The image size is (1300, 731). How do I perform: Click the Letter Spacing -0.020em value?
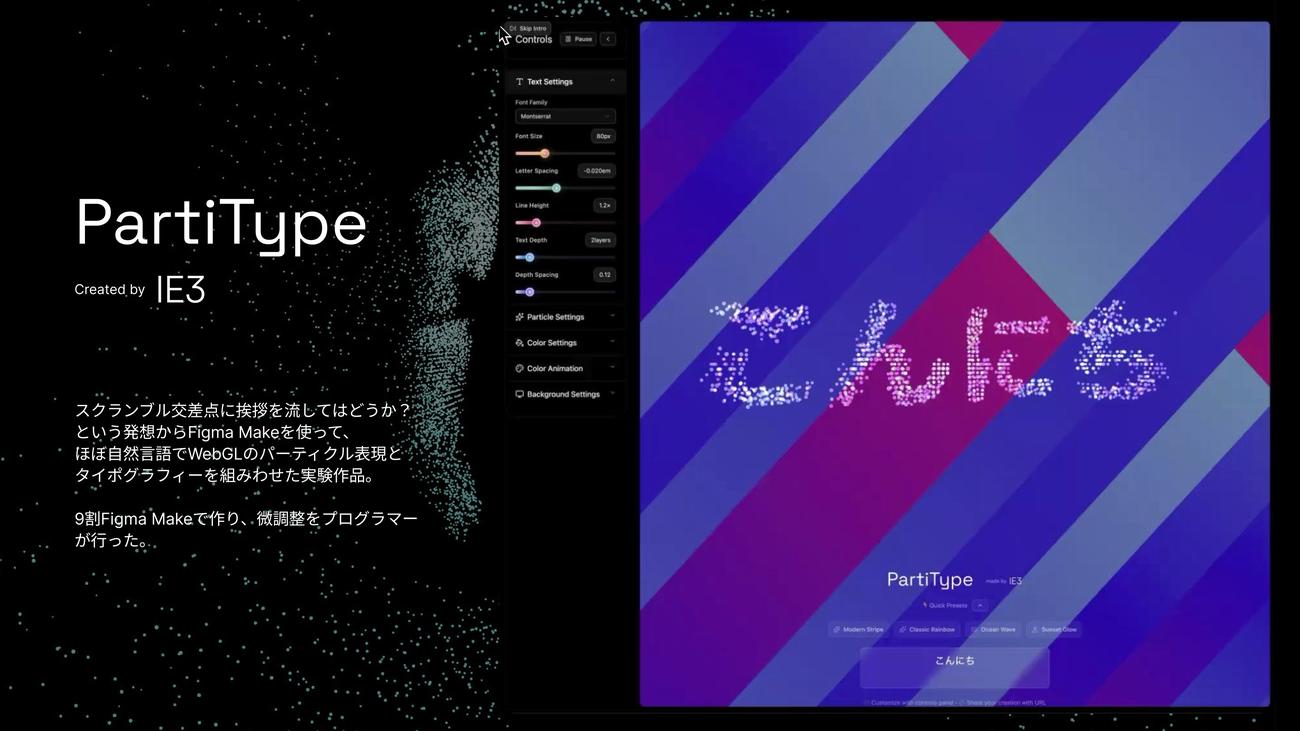597,171
